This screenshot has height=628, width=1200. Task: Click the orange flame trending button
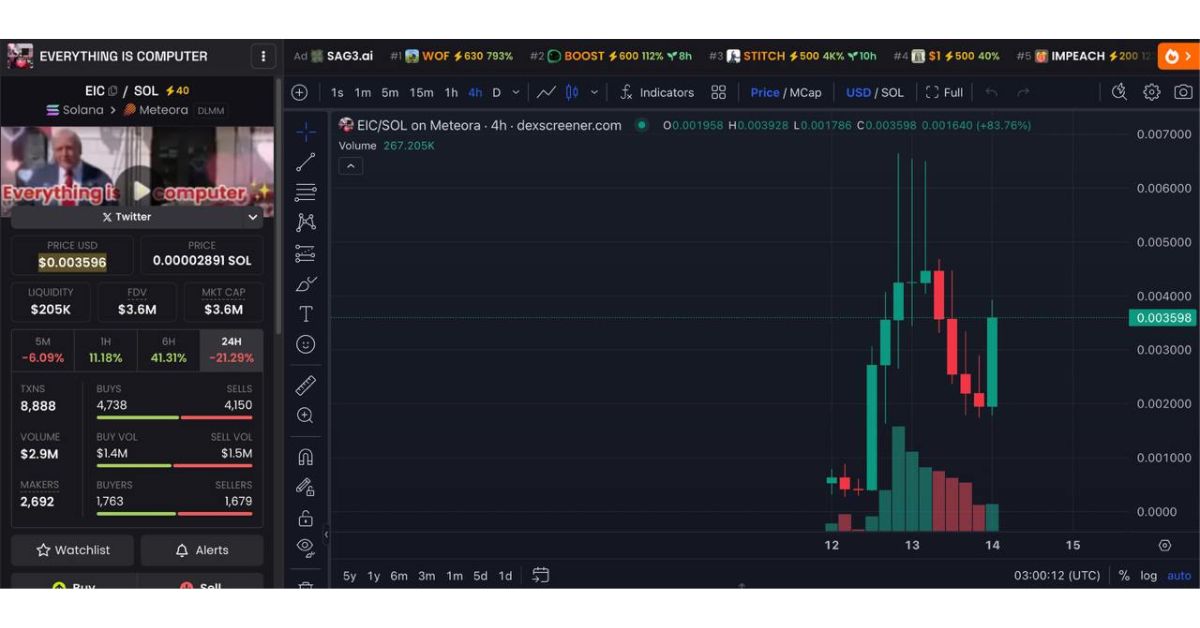pos(1176,56)
